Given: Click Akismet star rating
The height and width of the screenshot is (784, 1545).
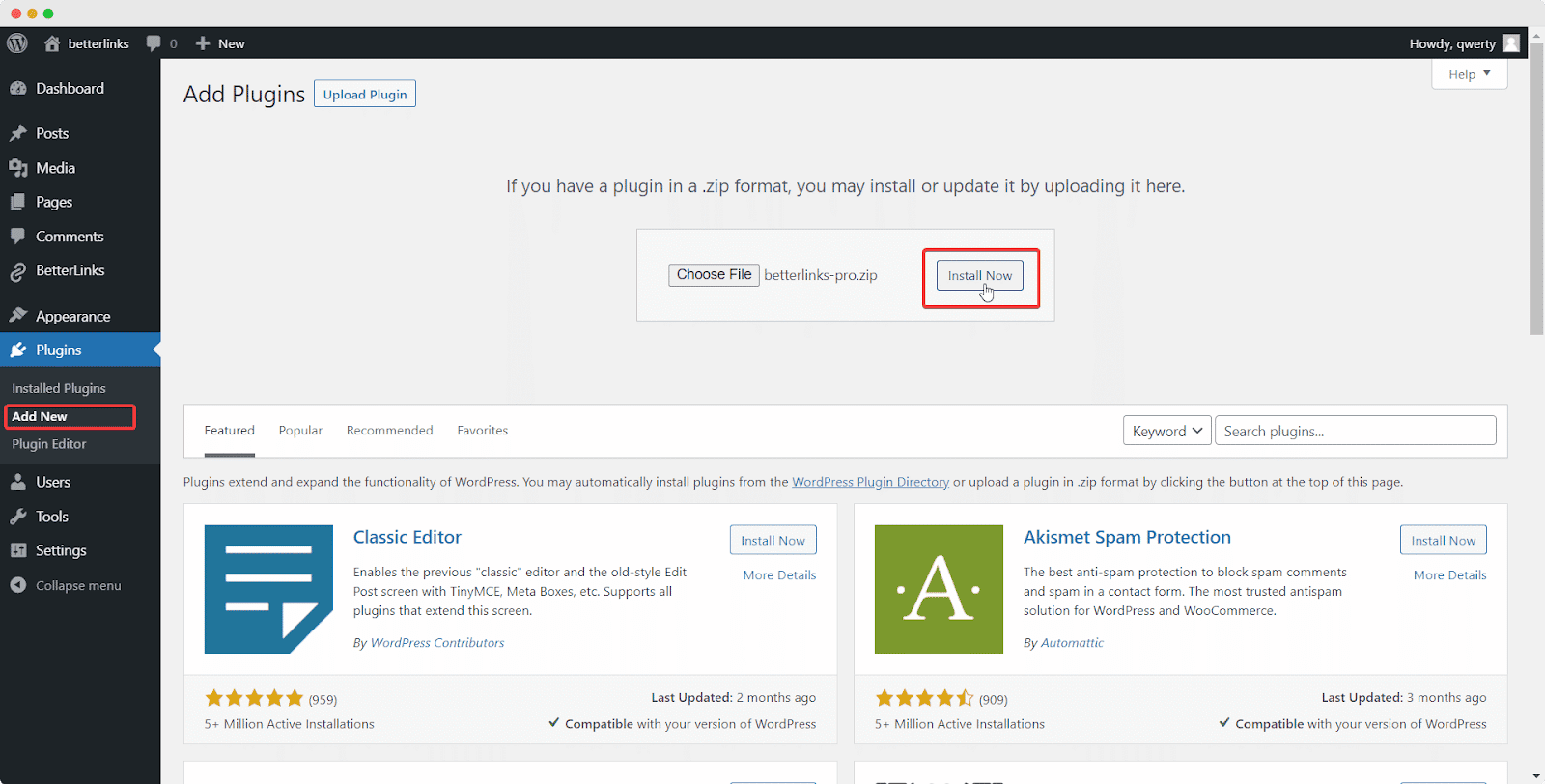Looking at the screenshot, I should 924,698.
